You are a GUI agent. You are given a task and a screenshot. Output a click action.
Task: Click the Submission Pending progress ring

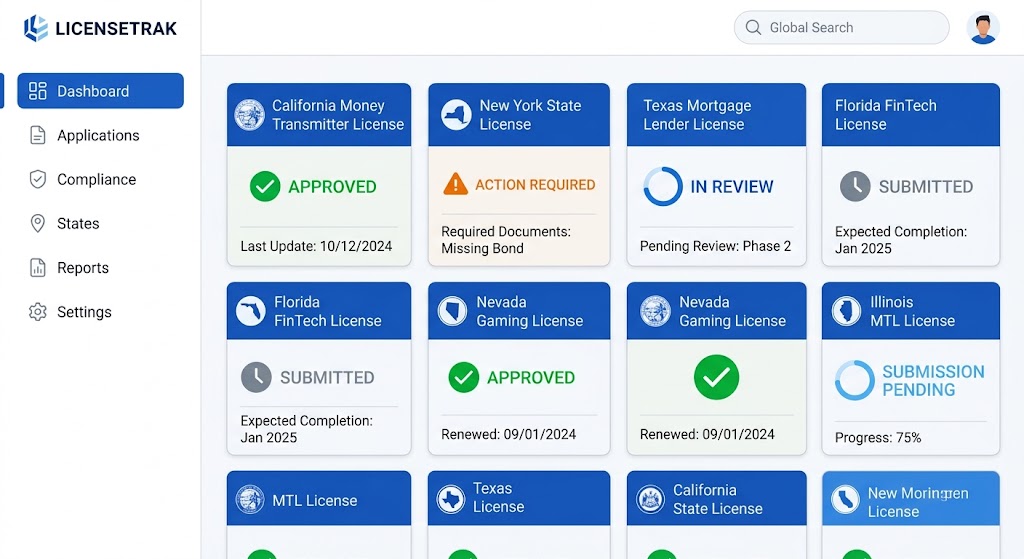click(x=854, y=380)
